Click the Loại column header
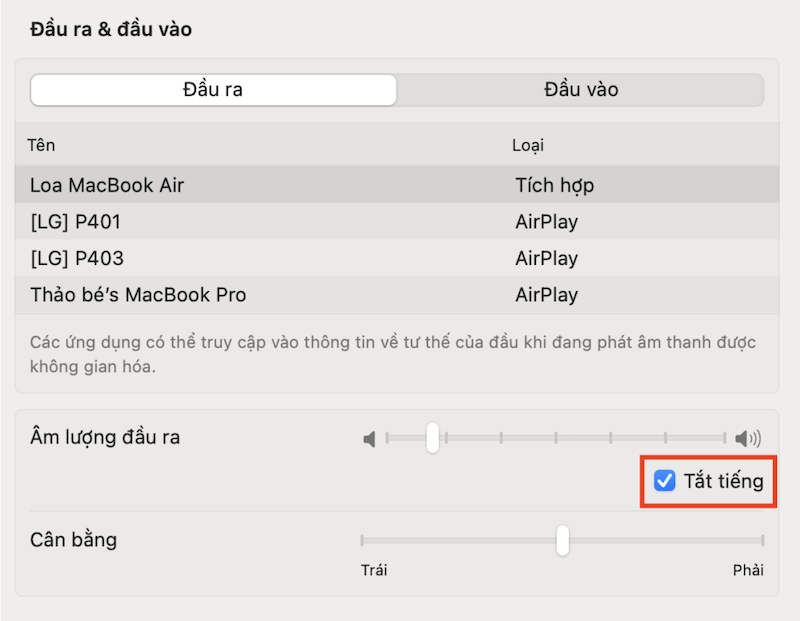 [x=528, y=145]
